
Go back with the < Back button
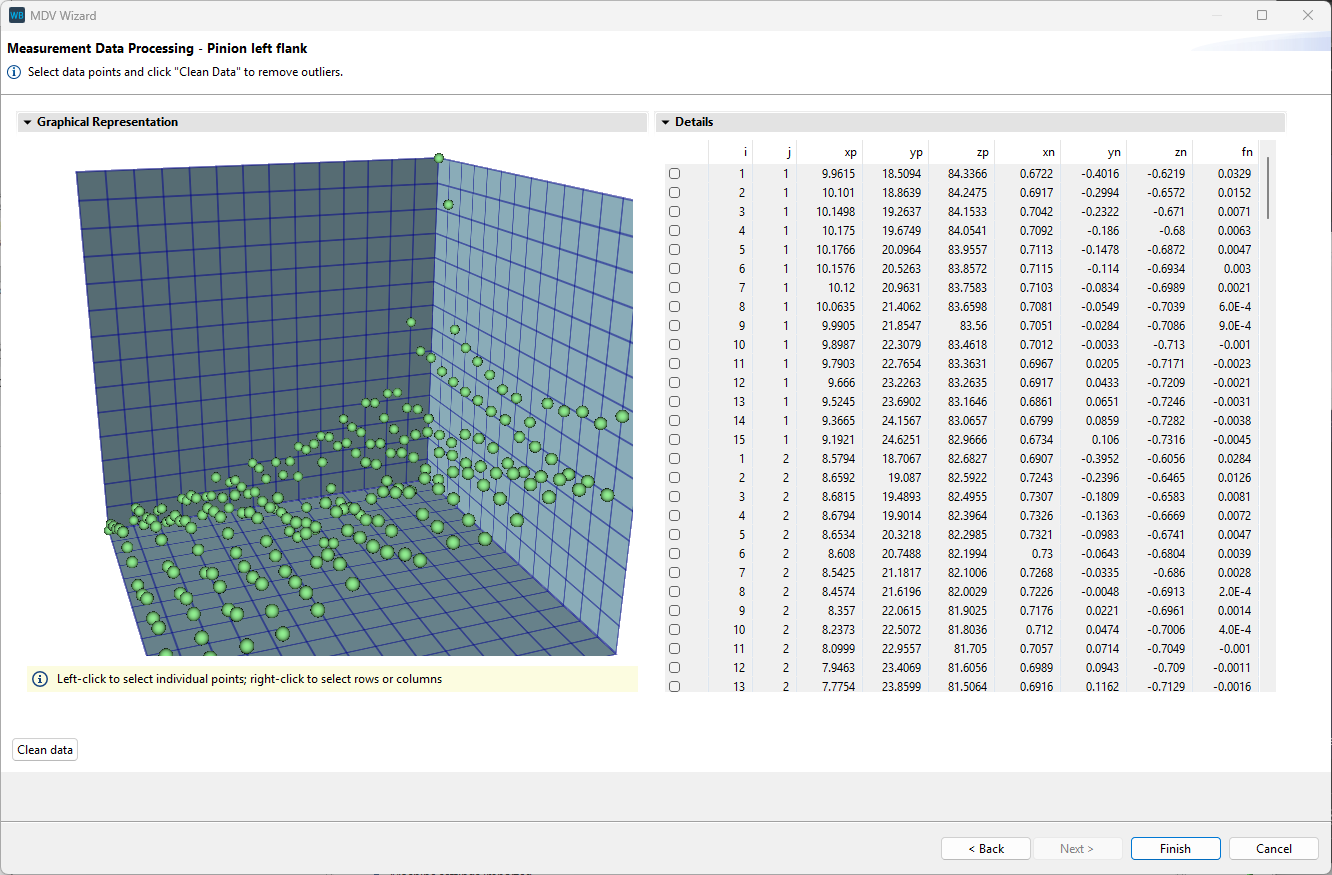tap(986, 849)
